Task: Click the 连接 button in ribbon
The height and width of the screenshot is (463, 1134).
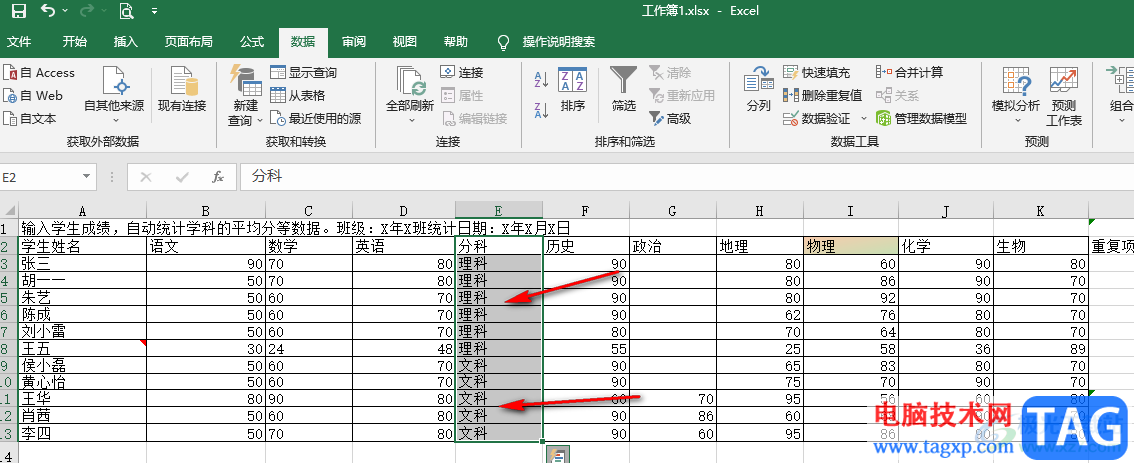Action: (x=462, y=73)
